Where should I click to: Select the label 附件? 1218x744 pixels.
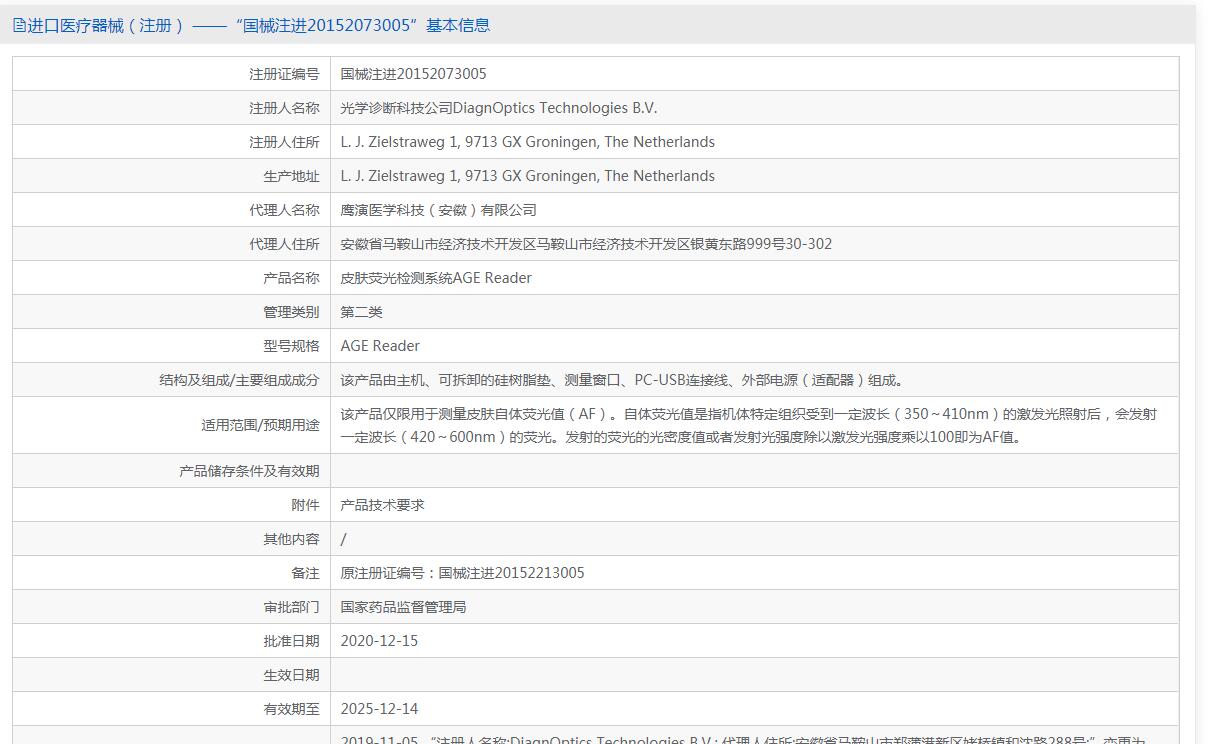pyautogui.click(x=305, y=505)
